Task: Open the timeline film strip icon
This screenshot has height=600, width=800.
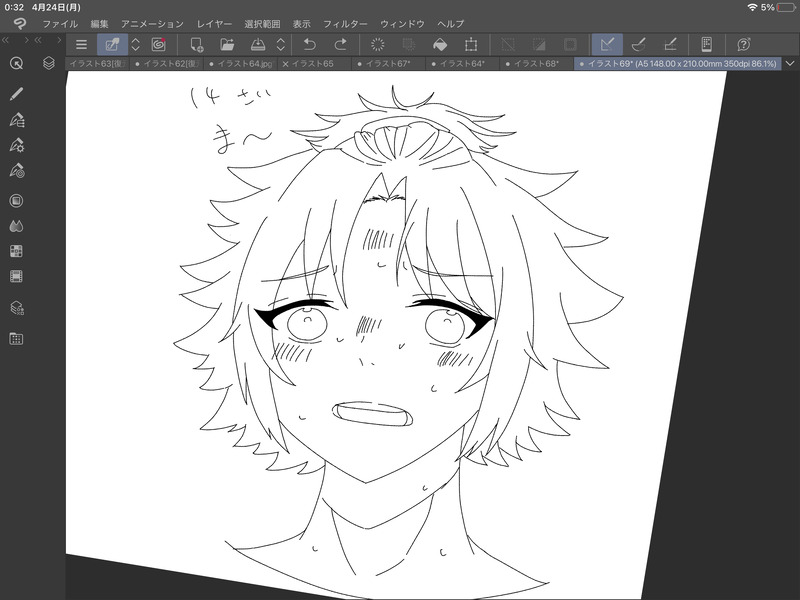Action: [x=16, y=277]
